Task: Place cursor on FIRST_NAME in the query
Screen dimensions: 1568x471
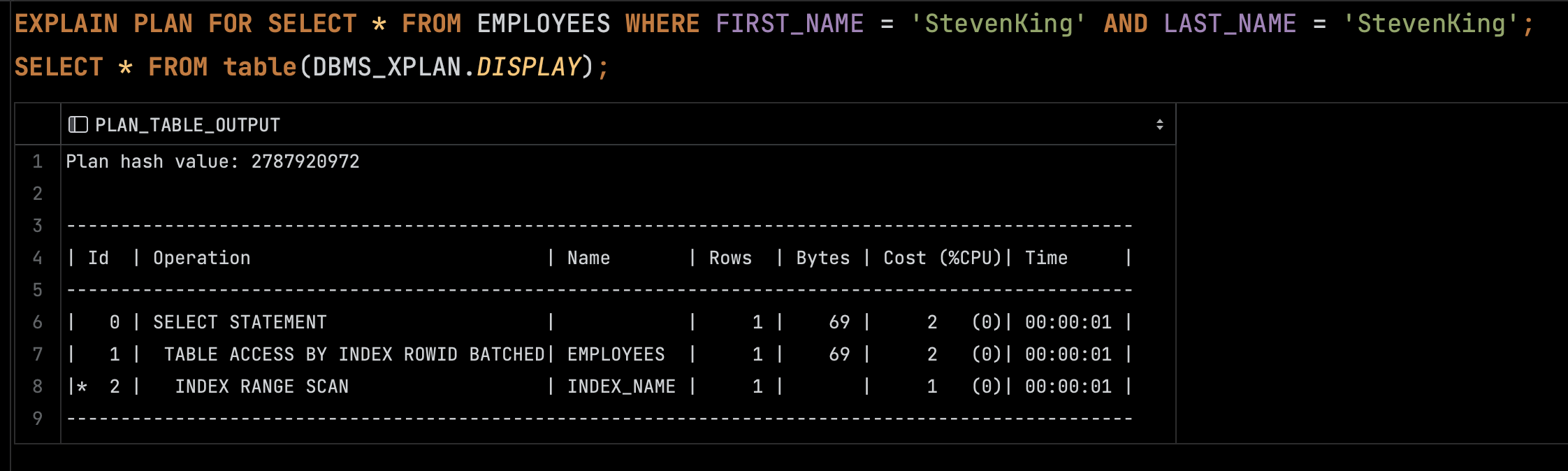Action: tap(790, 24)
